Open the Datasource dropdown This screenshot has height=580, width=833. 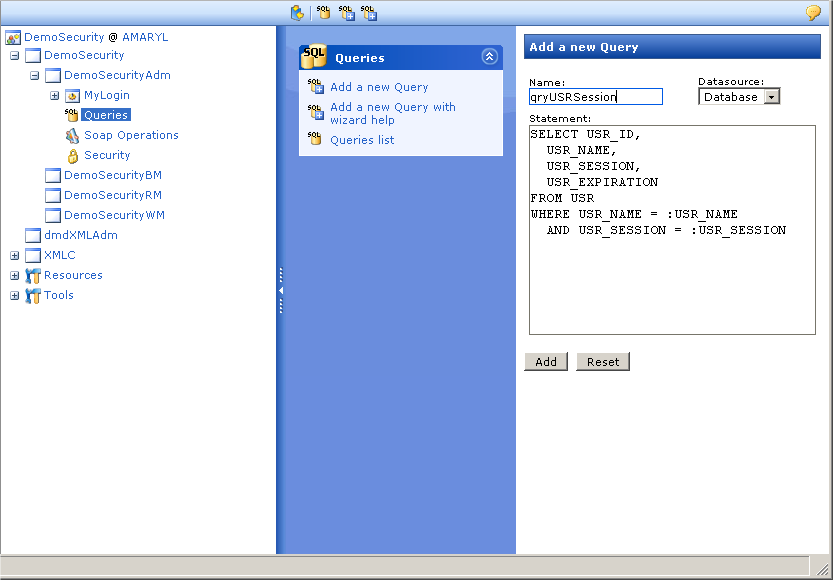point(770,97)
